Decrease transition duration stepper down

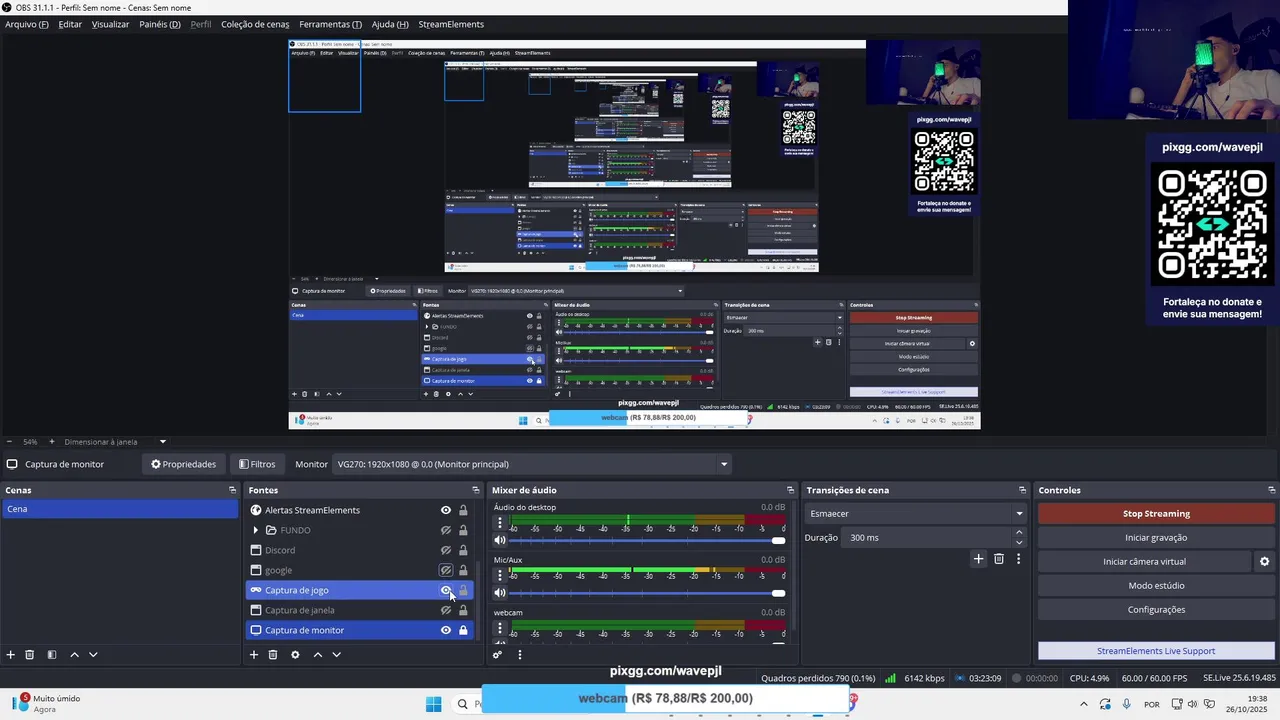point(1019,542)
